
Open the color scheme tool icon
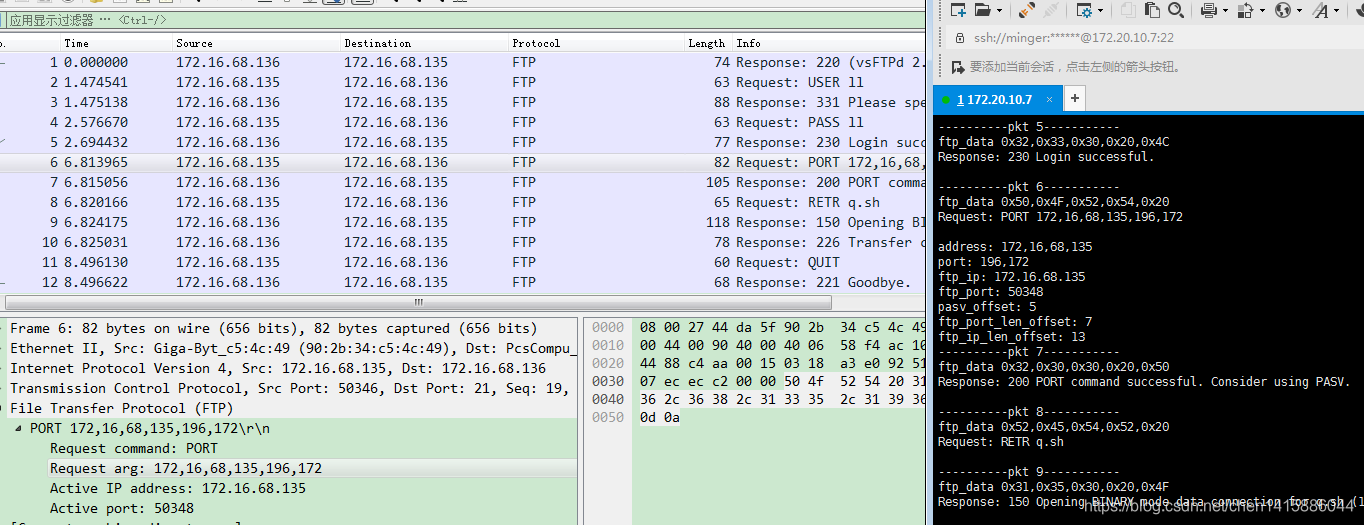coord(1245,10)
